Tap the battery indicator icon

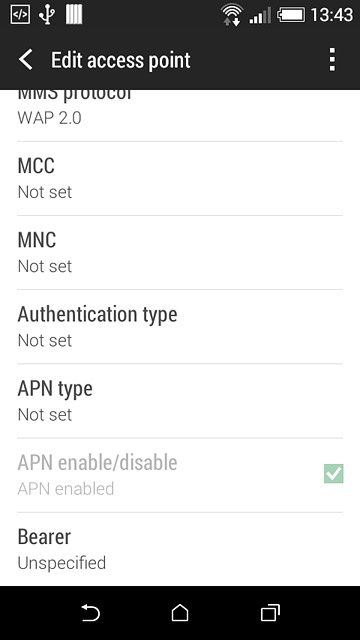pos(291,16)
